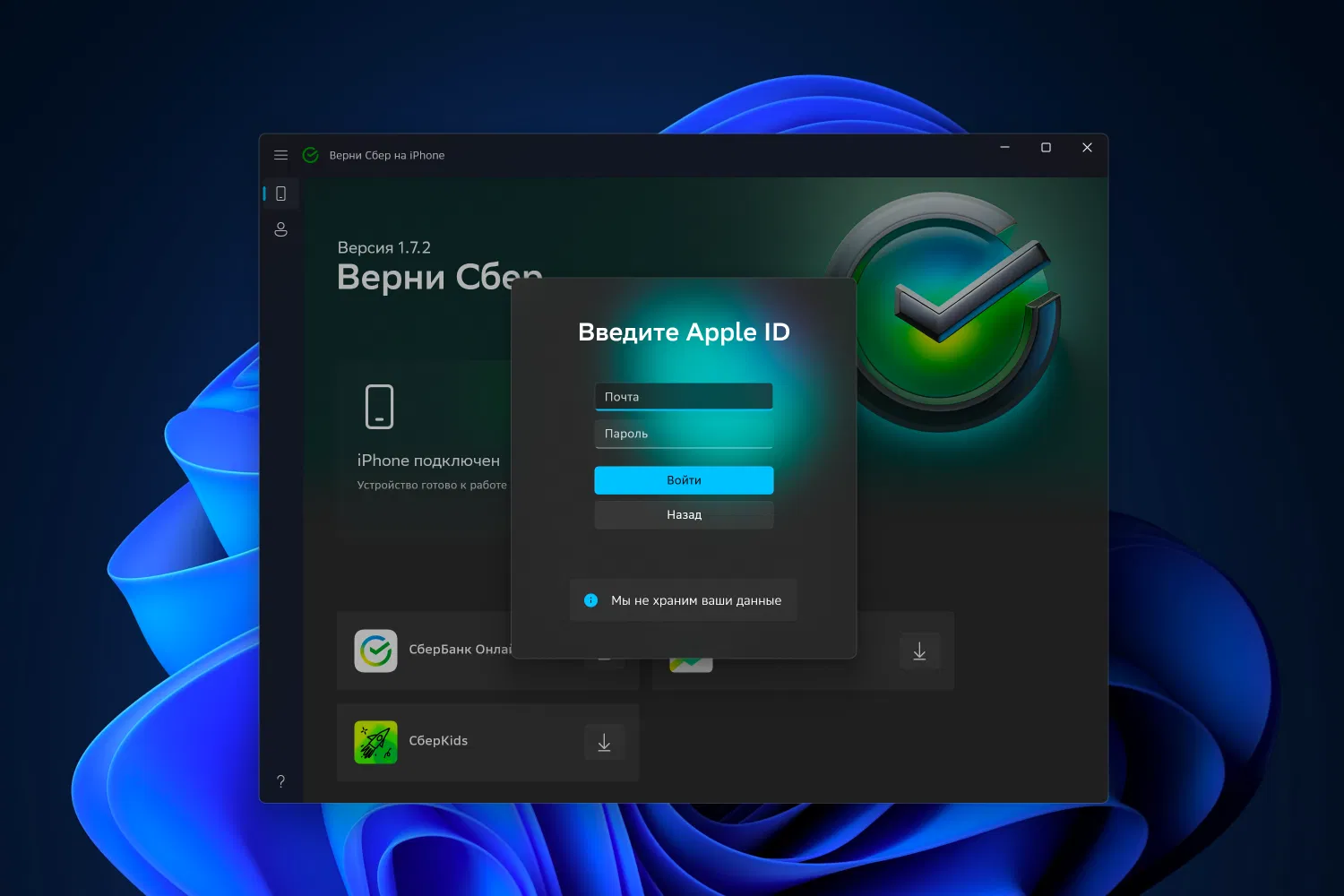Click the Устройство готово к работе text
This screenshot has height=896, width=1344.
pos(432,485)
